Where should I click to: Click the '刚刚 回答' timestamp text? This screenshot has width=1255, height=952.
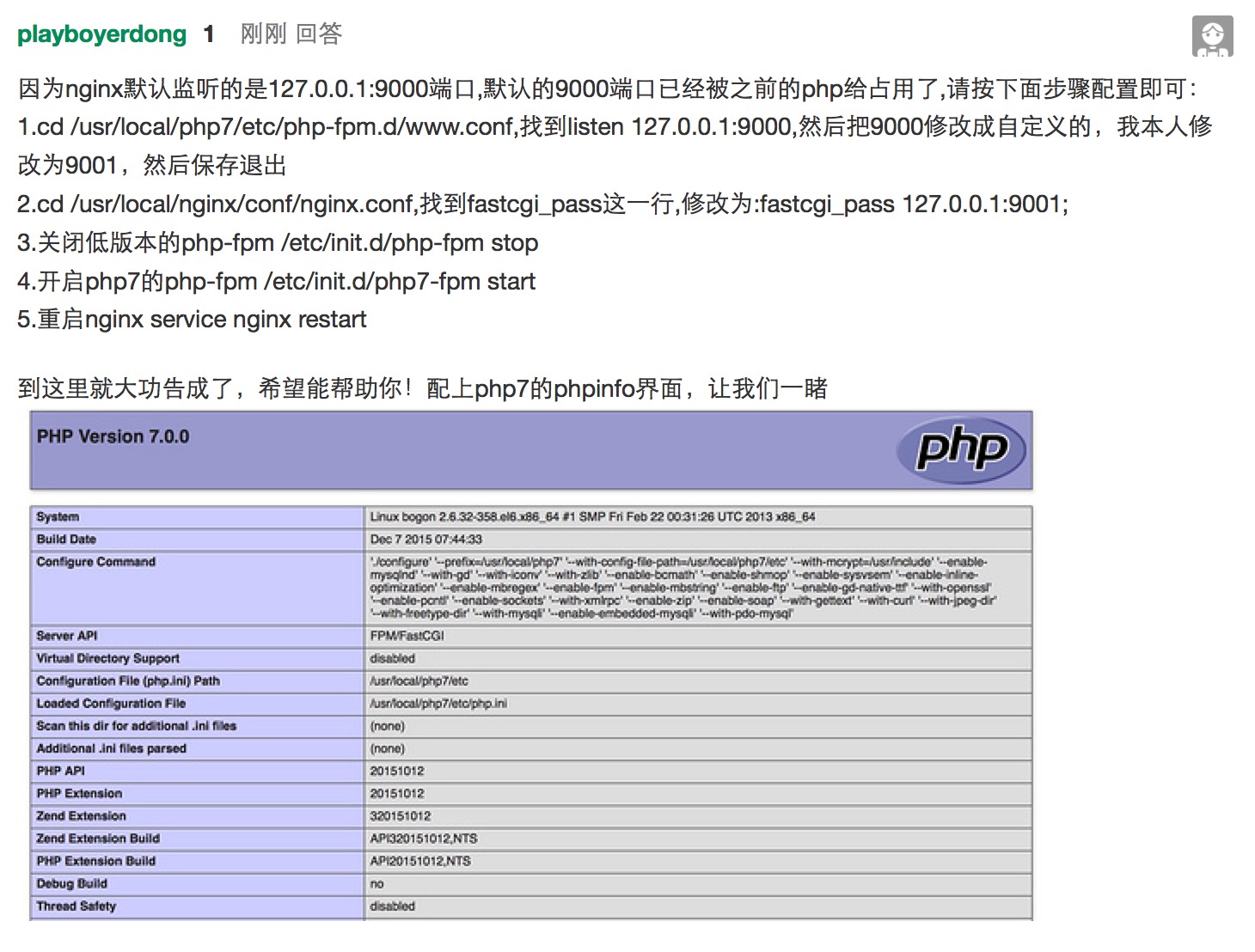[291, 34]
